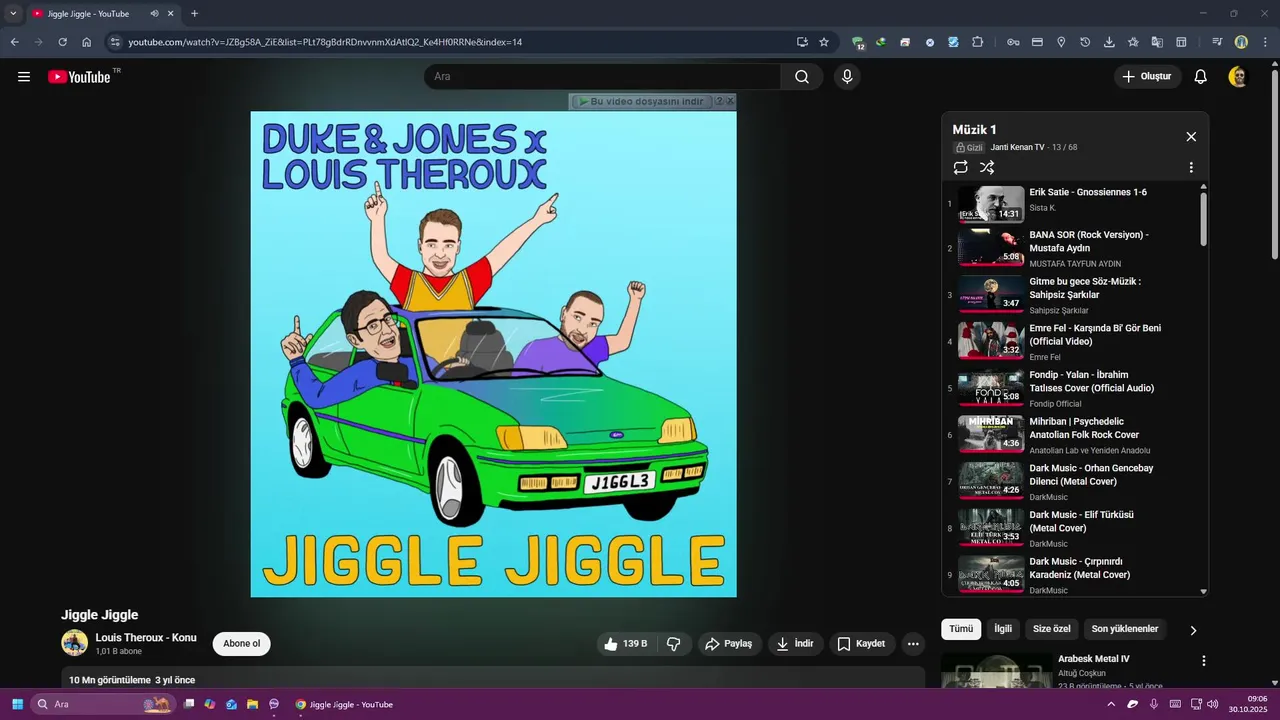
Task: Dislike the video with thumbs-down
Action: pyautogui.click(x=674, y=644)
